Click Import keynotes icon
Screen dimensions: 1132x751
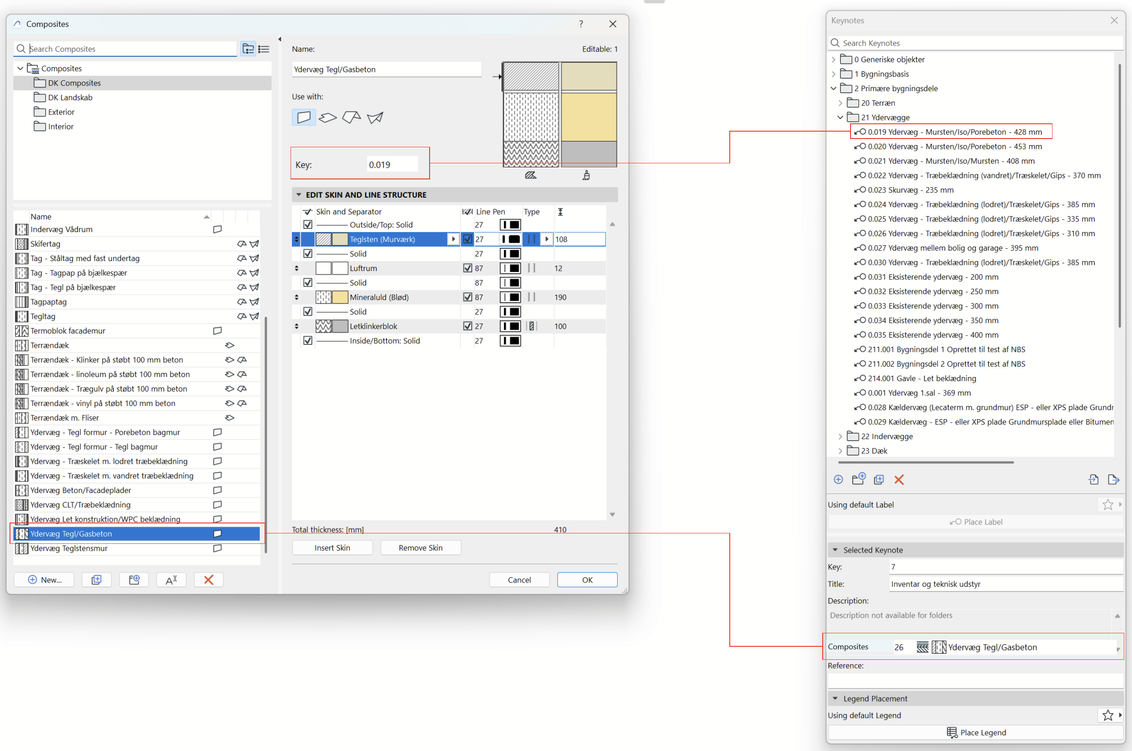tap(1094, 479)
